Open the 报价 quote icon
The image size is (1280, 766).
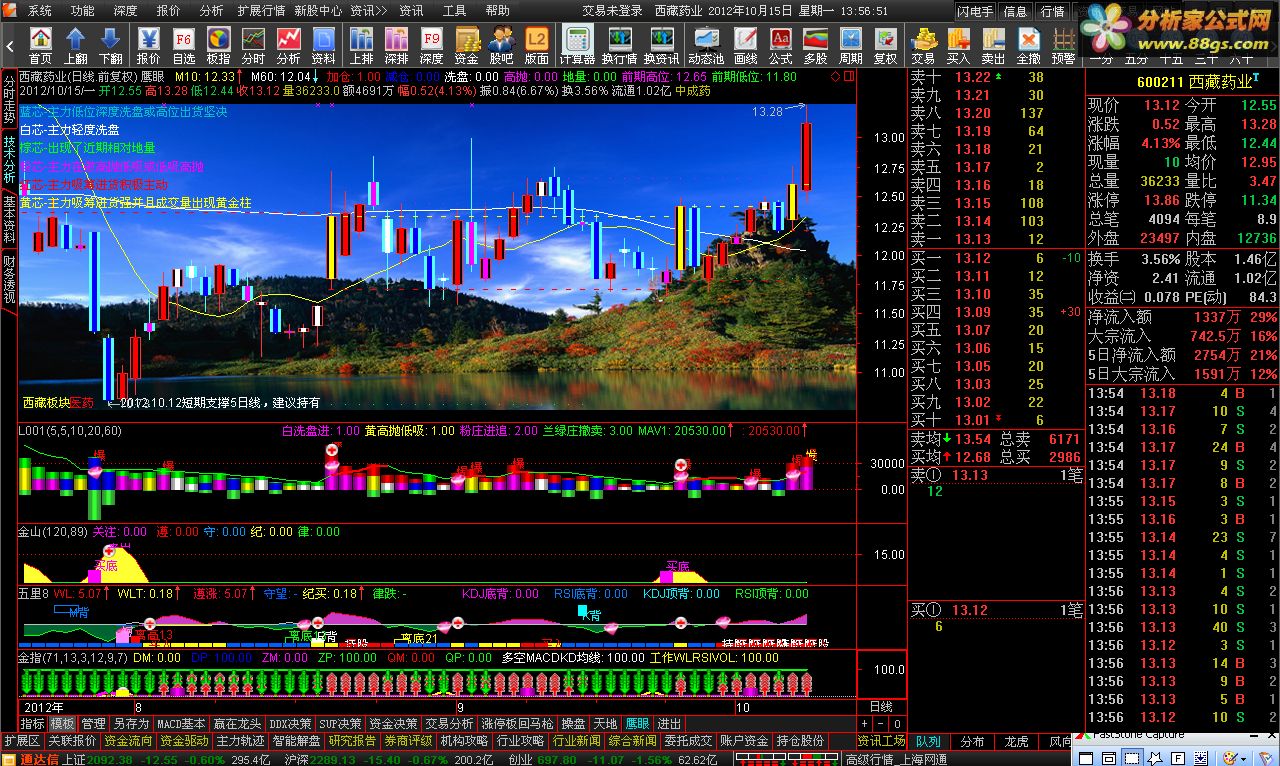point(148,46)
